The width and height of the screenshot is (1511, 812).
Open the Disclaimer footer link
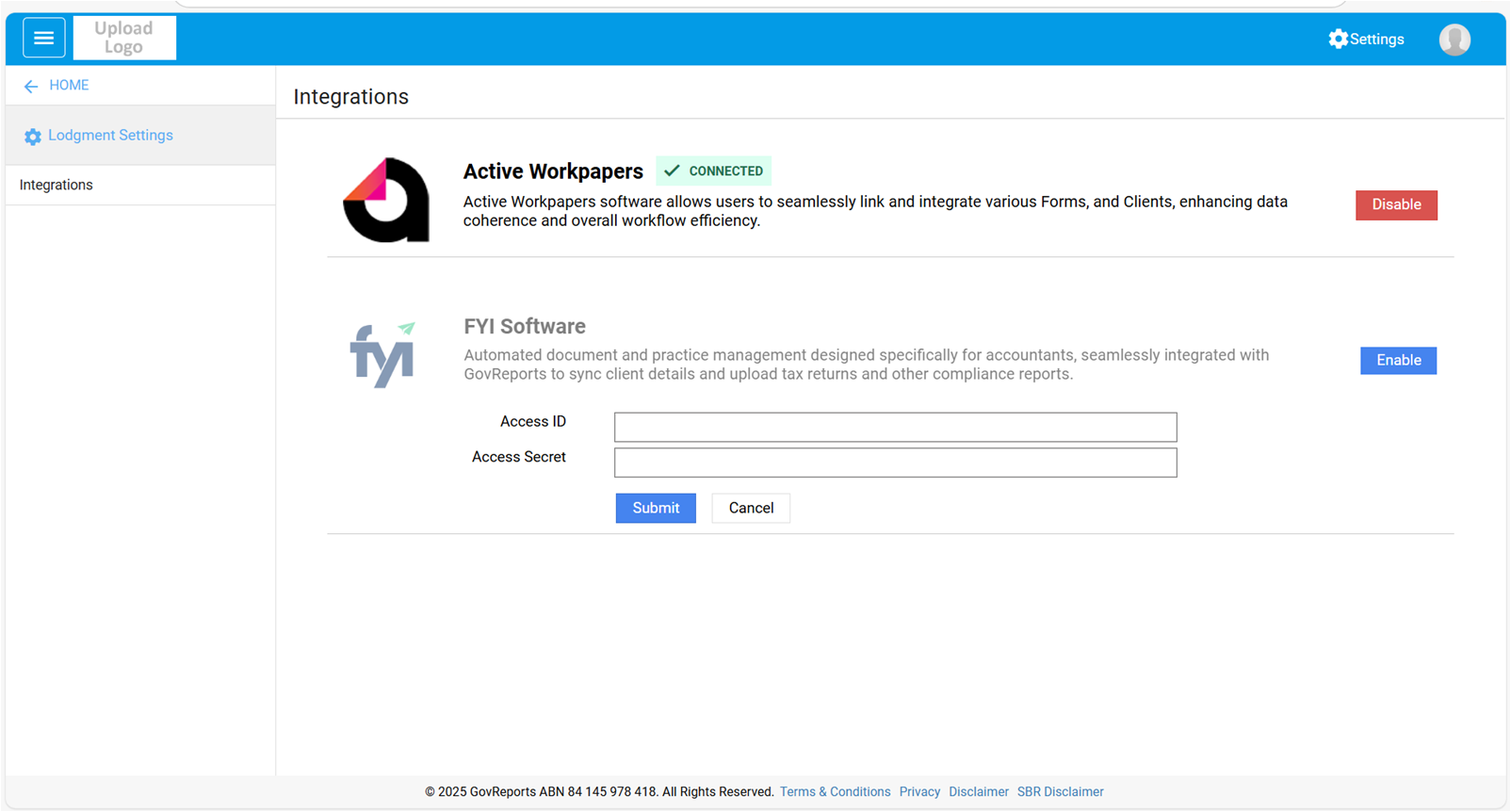[979, 791]
